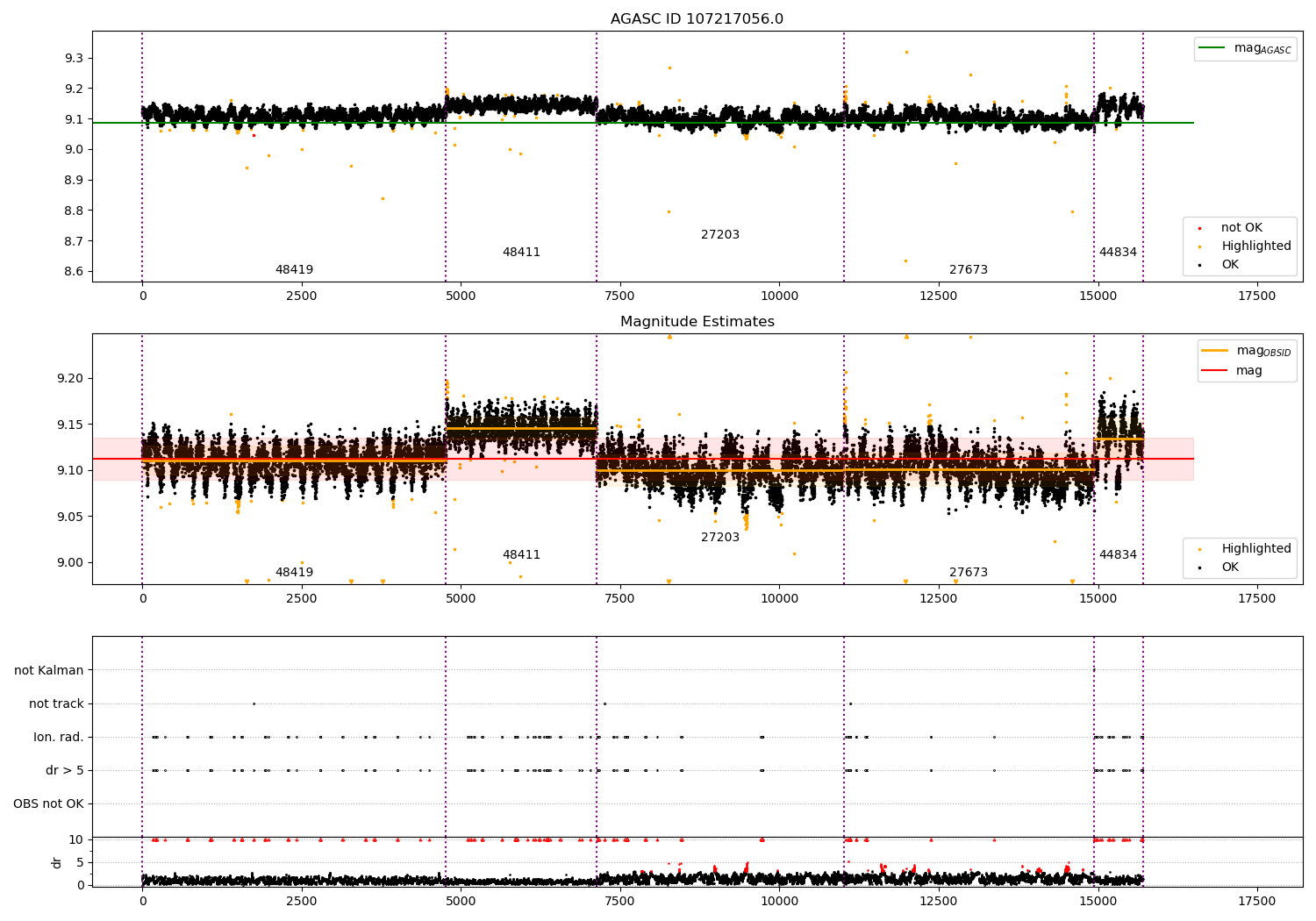Select the red 'mag' legend label in middle plot
The image size is (1316, 921).
pyautogui.click(x=1249, y=371)
